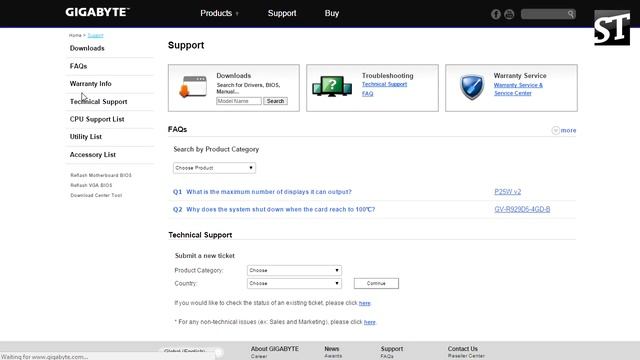640x360 pixels.
Task: Open Reflash Motherboard BIOS link
Action: [101, 175]
